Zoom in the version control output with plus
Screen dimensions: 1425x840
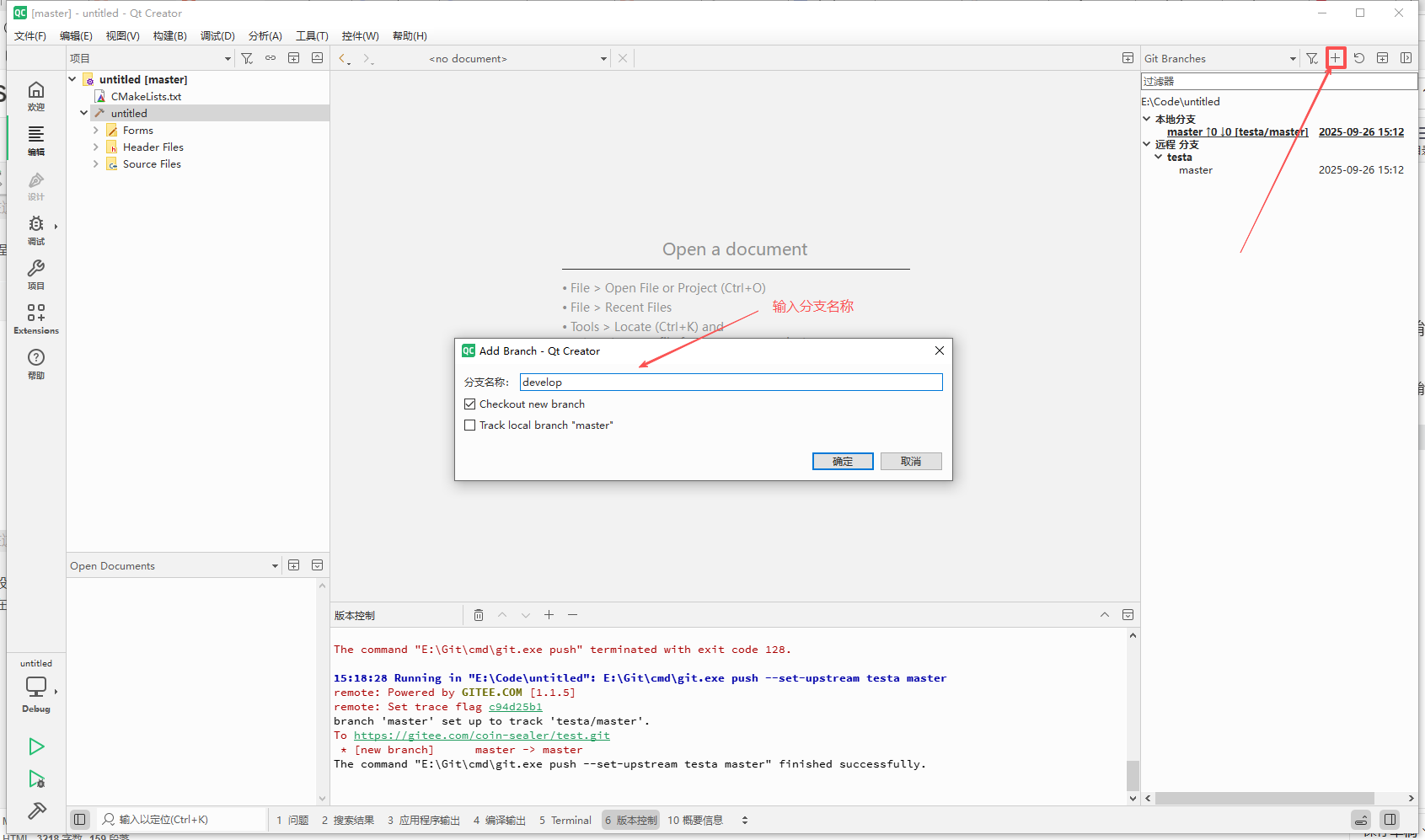coord(549,615)
